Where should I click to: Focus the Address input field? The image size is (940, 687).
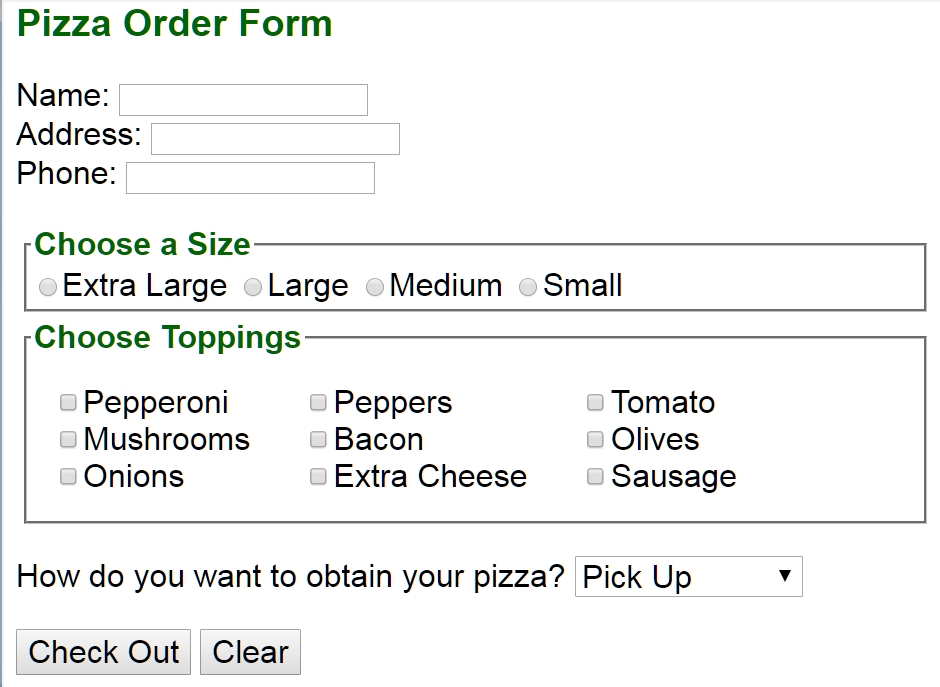pyautogui.click(x=275, y=139)
